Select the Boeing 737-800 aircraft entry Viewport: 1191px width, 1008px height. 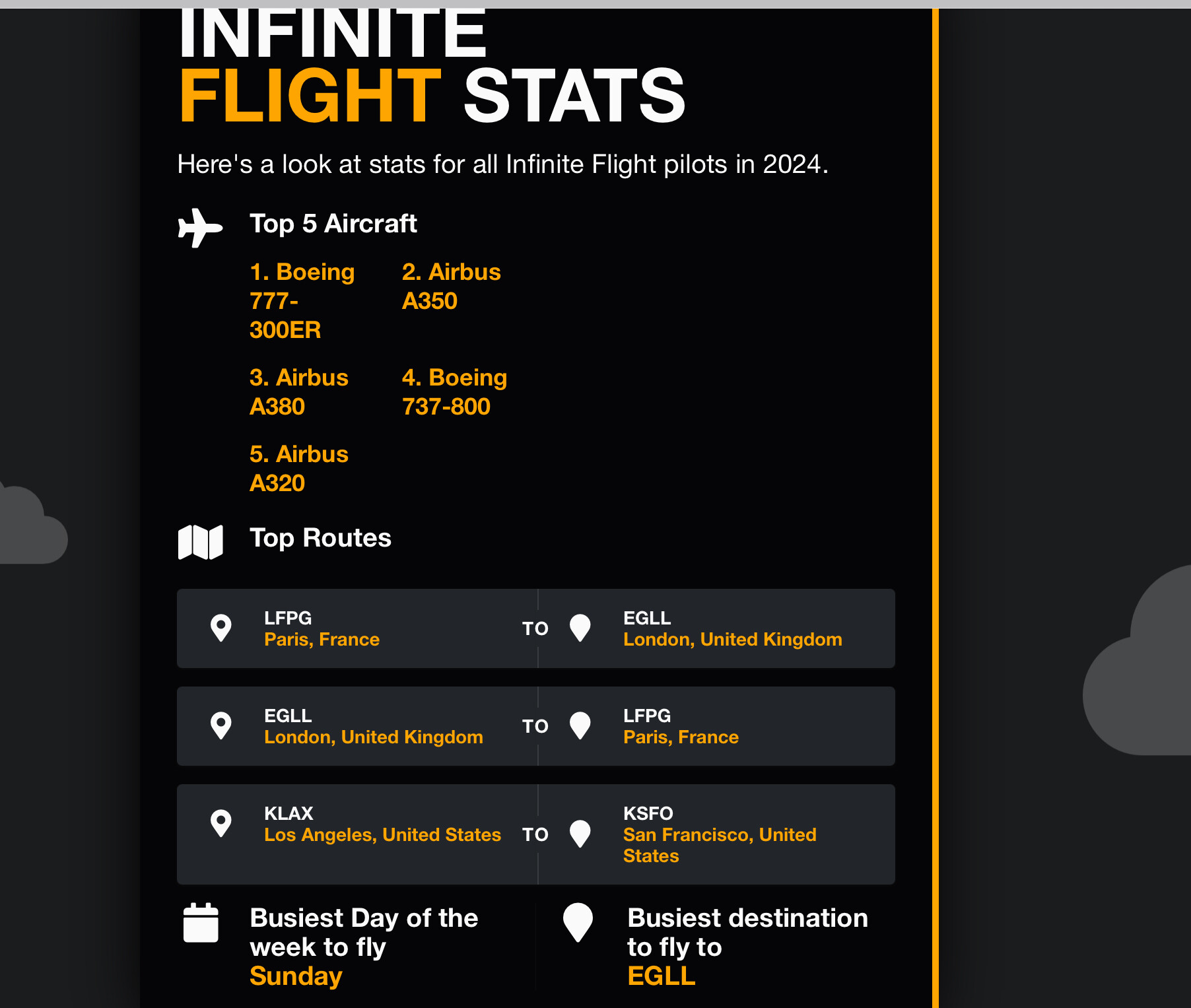click(x=454, y=392)
